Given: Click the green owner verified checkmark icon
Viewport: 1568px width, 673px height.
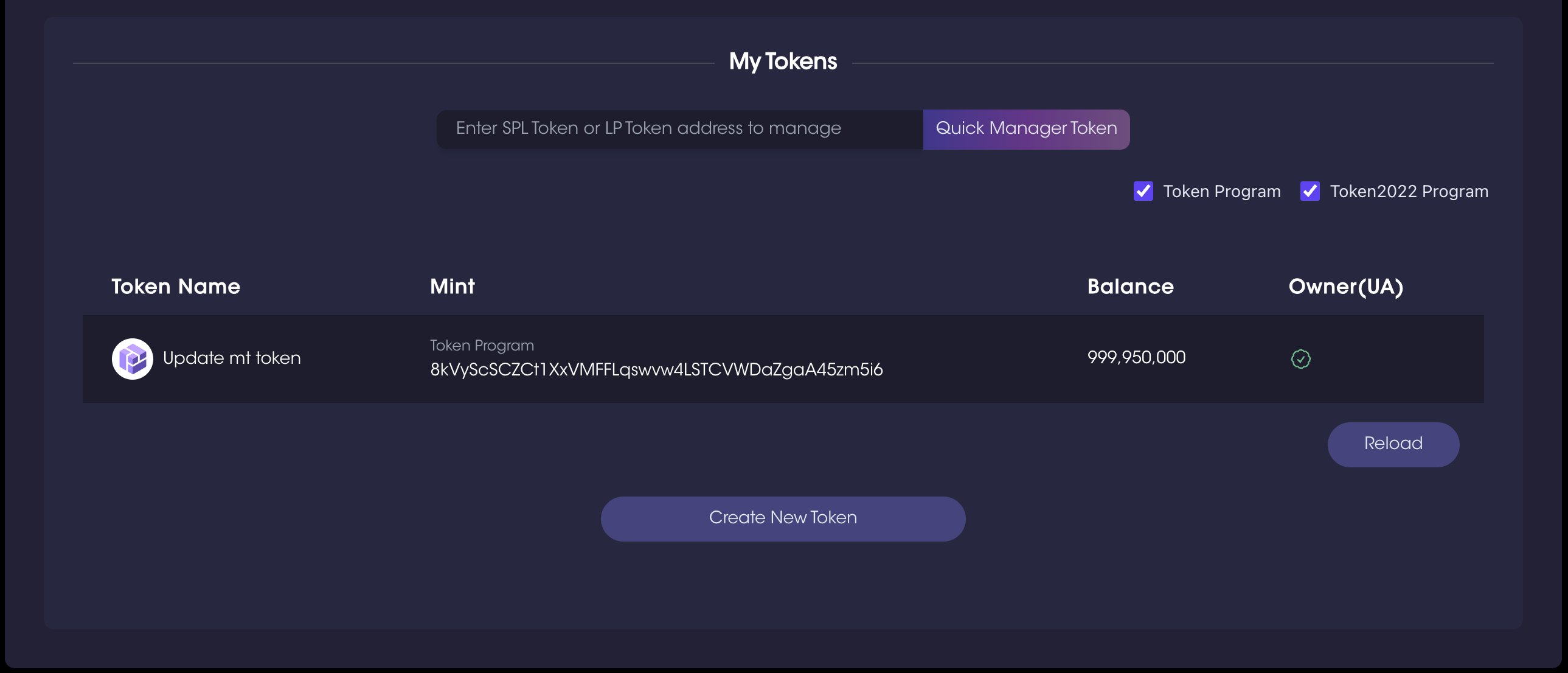Looking at the screenshot, I should (1300, 359).
